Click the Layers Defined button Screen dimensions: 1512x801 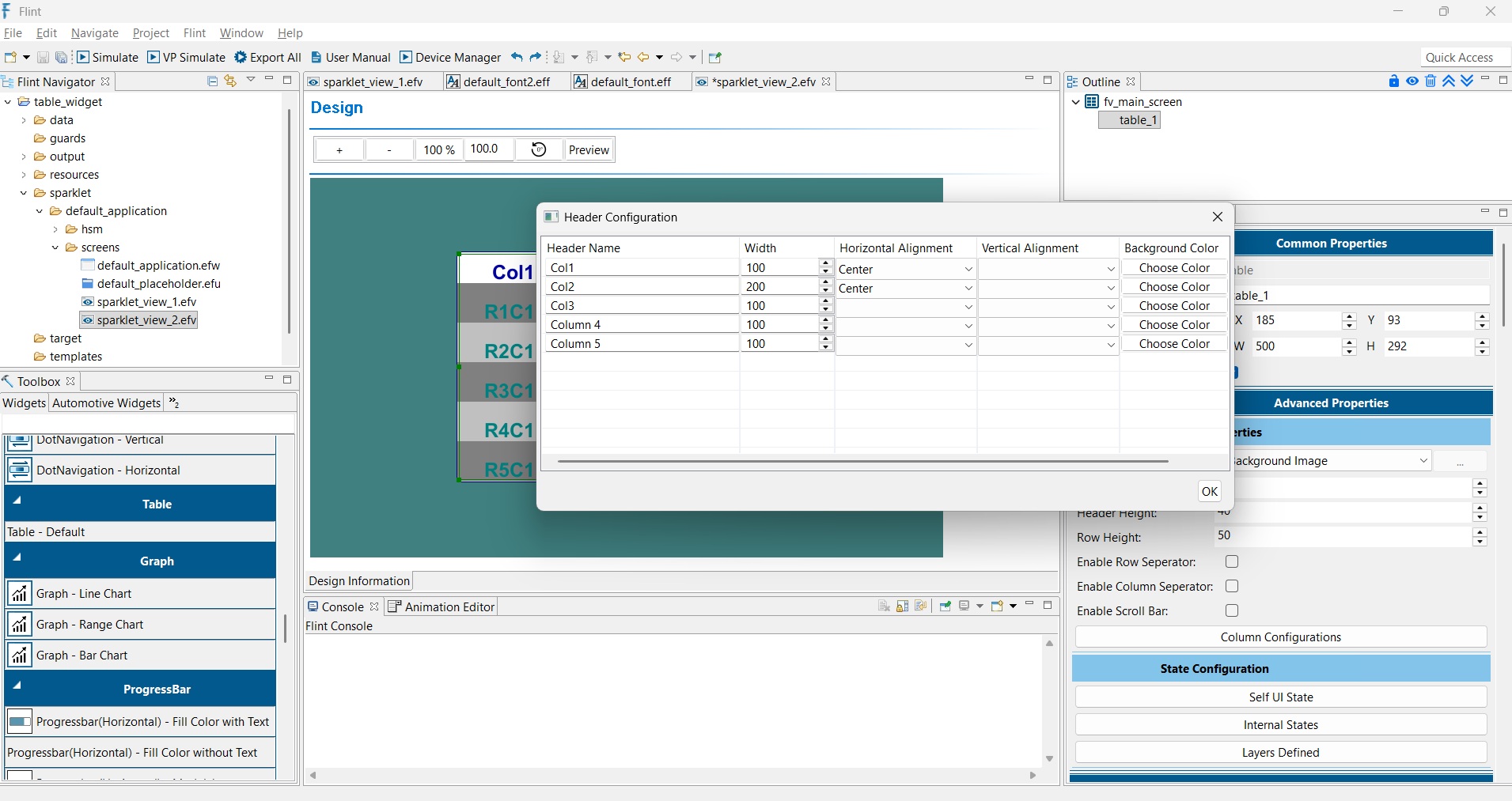coord(1281,752)
